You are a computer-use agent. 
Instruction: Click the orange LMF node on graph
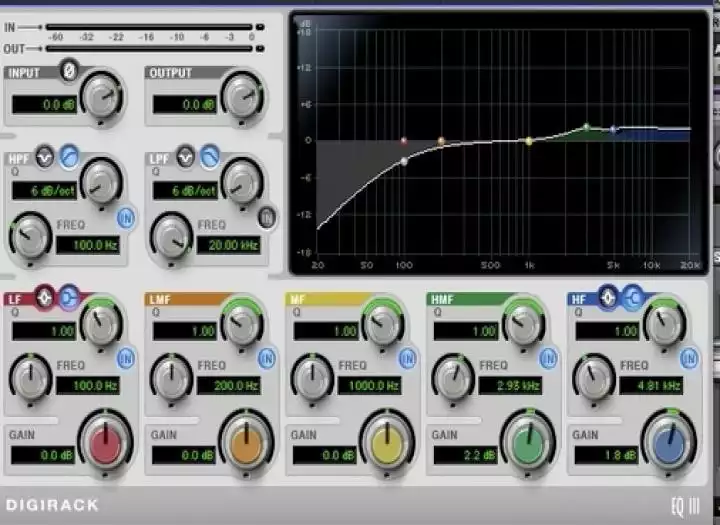point(441,141)
